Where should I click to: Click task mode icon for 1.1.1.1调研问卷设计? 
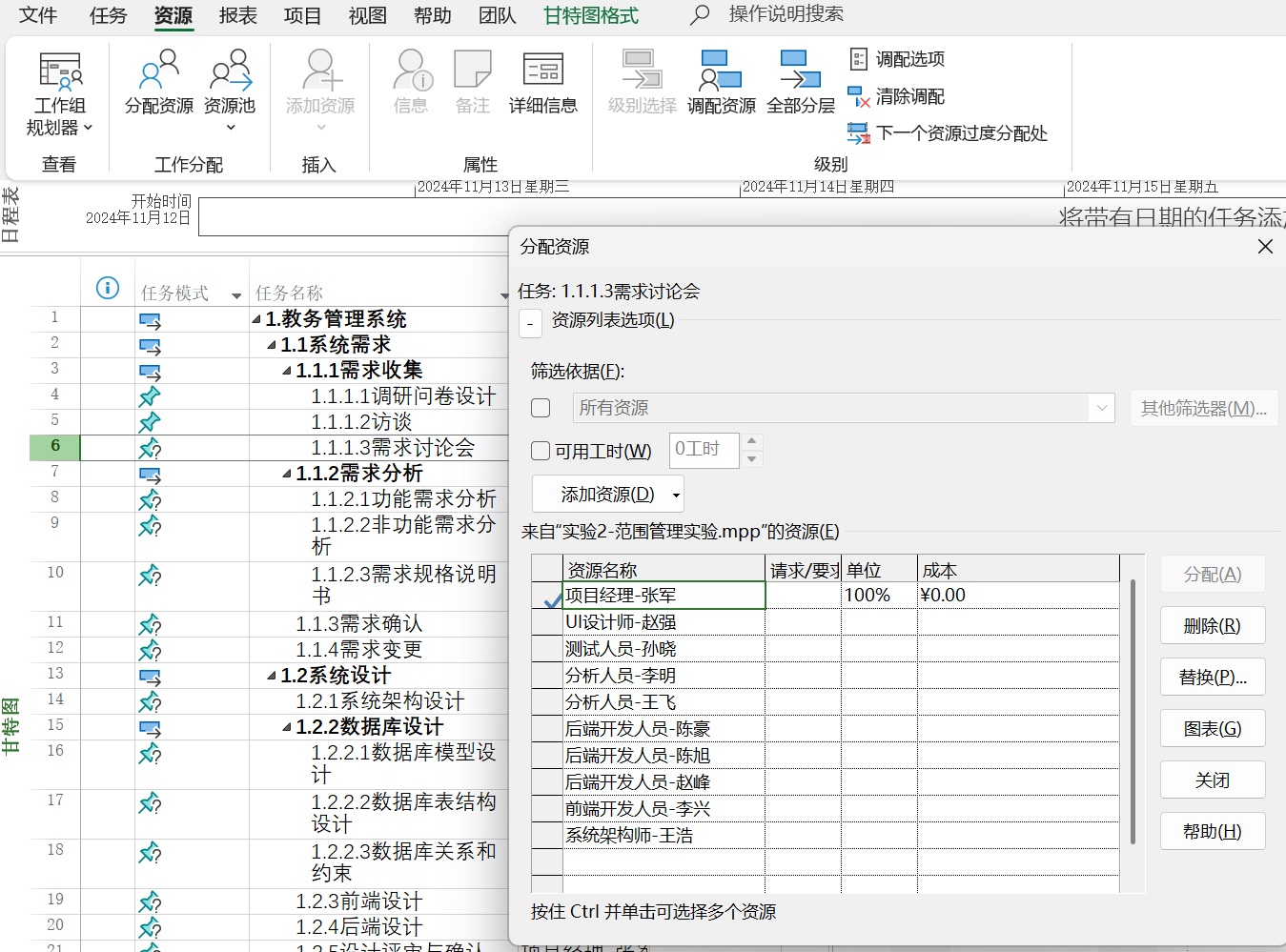(150, 396)
